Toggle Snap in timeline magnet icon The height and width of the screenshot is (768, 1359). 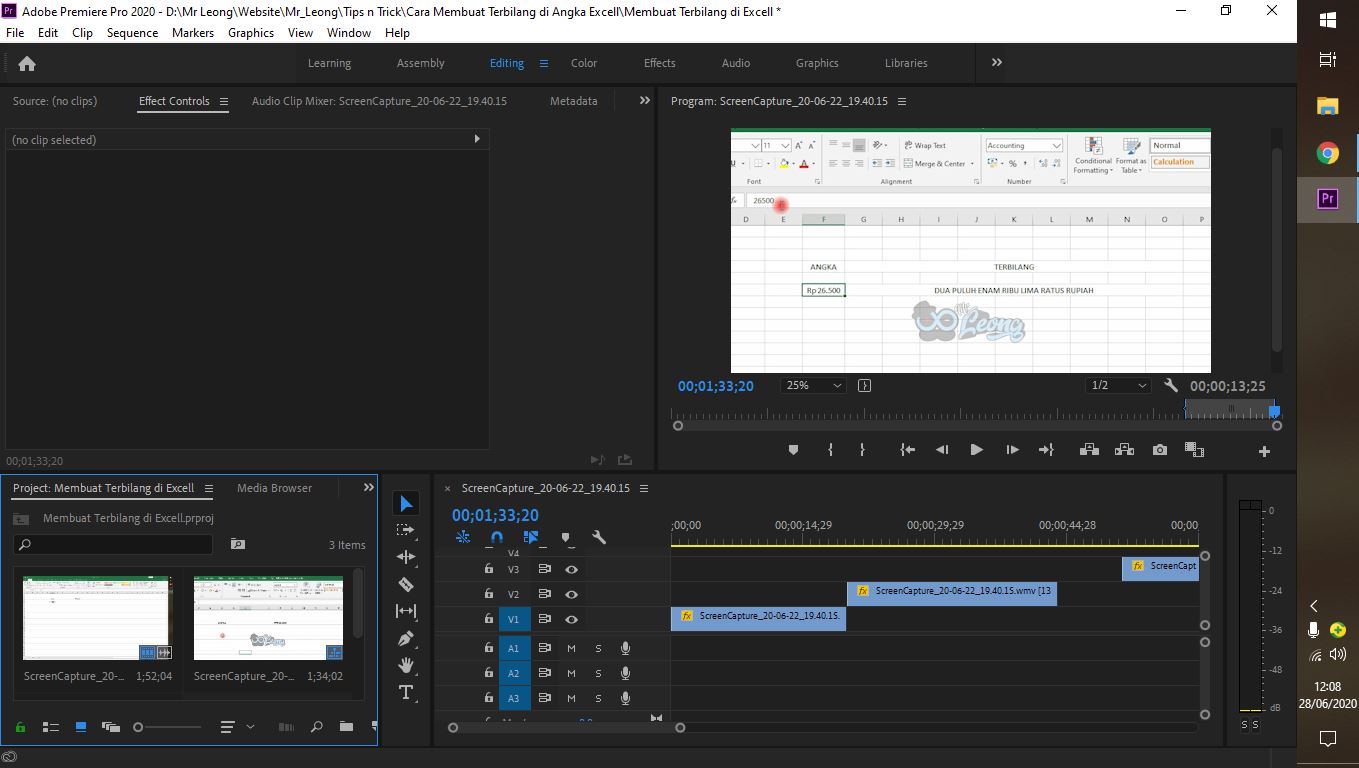(x=497, y=537)
